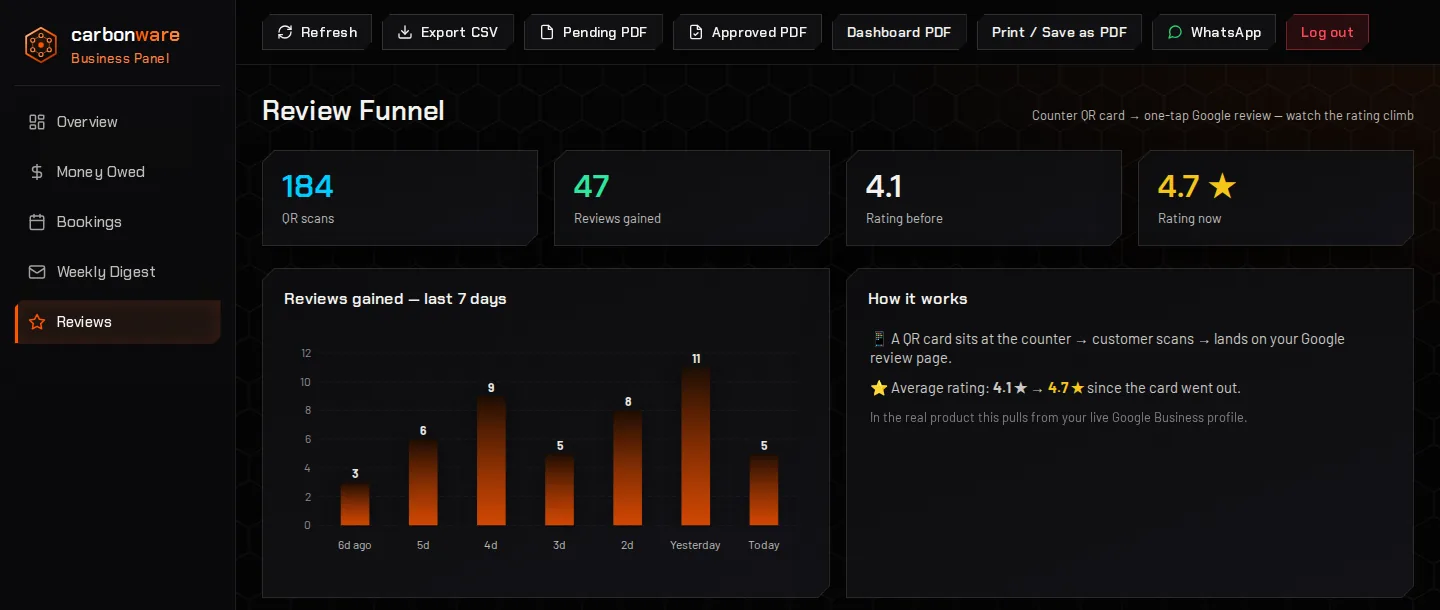
Task: Click the Review Funnel page heading
Action: 353,111
